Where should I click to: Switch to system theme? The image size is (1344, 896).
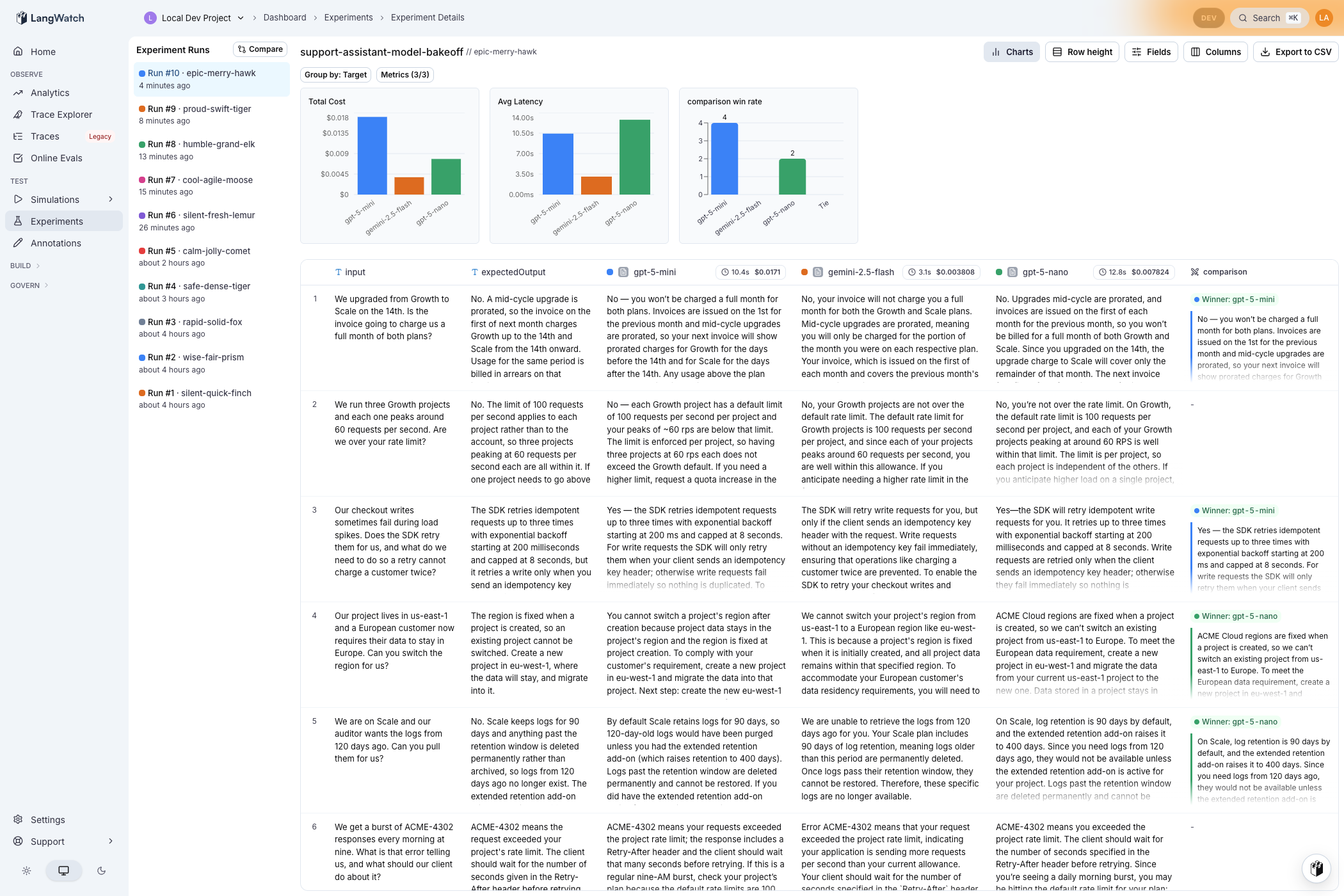[x=64, y=870]
